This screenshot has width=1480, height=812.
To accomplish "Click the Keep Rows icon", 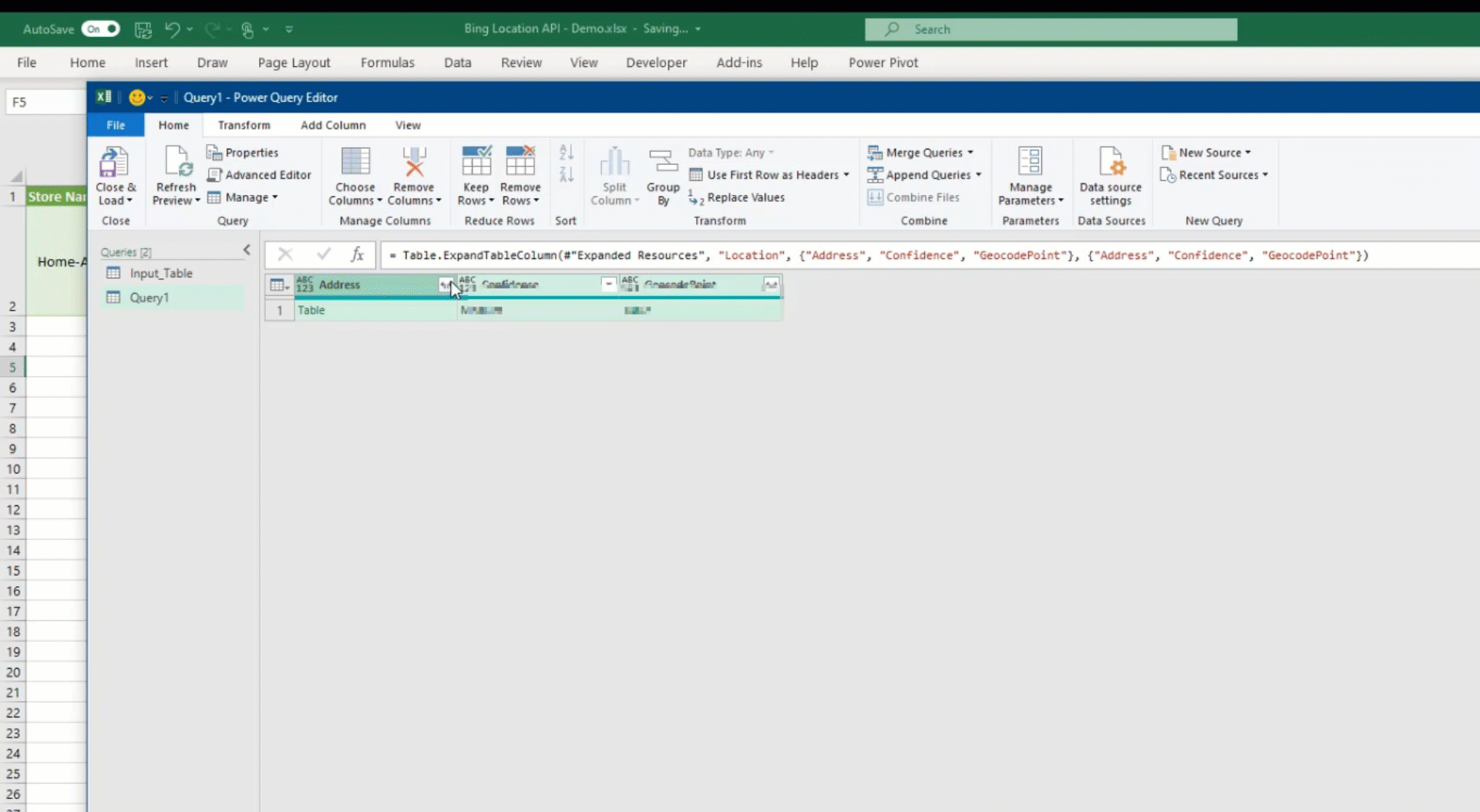I will (x=476, y=161).
